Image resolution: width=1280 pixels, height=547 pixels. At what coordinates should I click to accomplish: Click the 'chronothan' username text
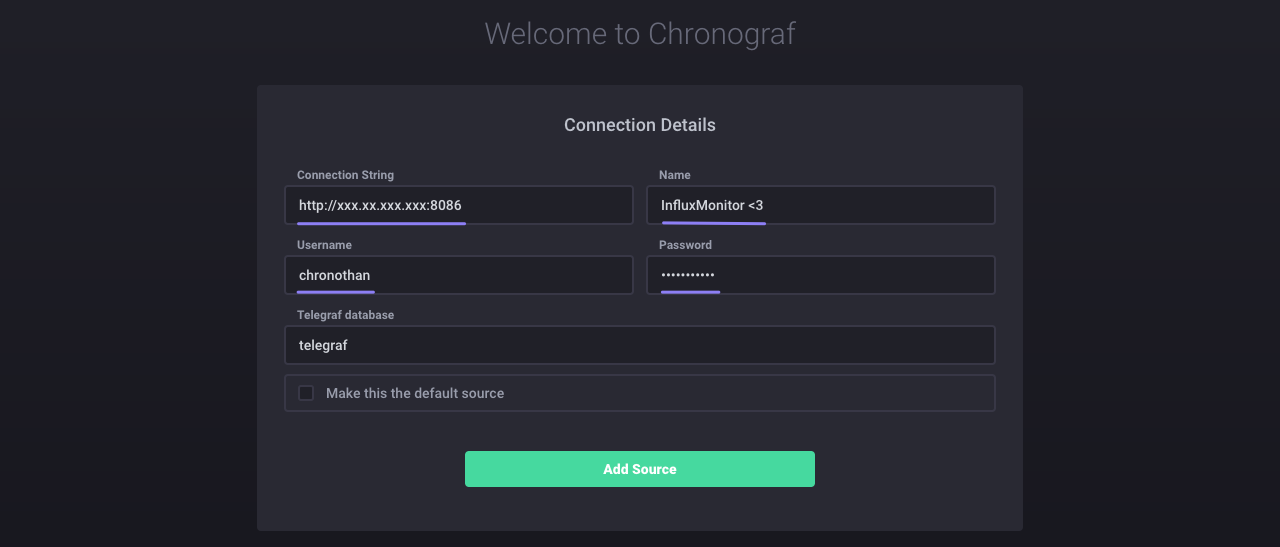tap(335, 275)
